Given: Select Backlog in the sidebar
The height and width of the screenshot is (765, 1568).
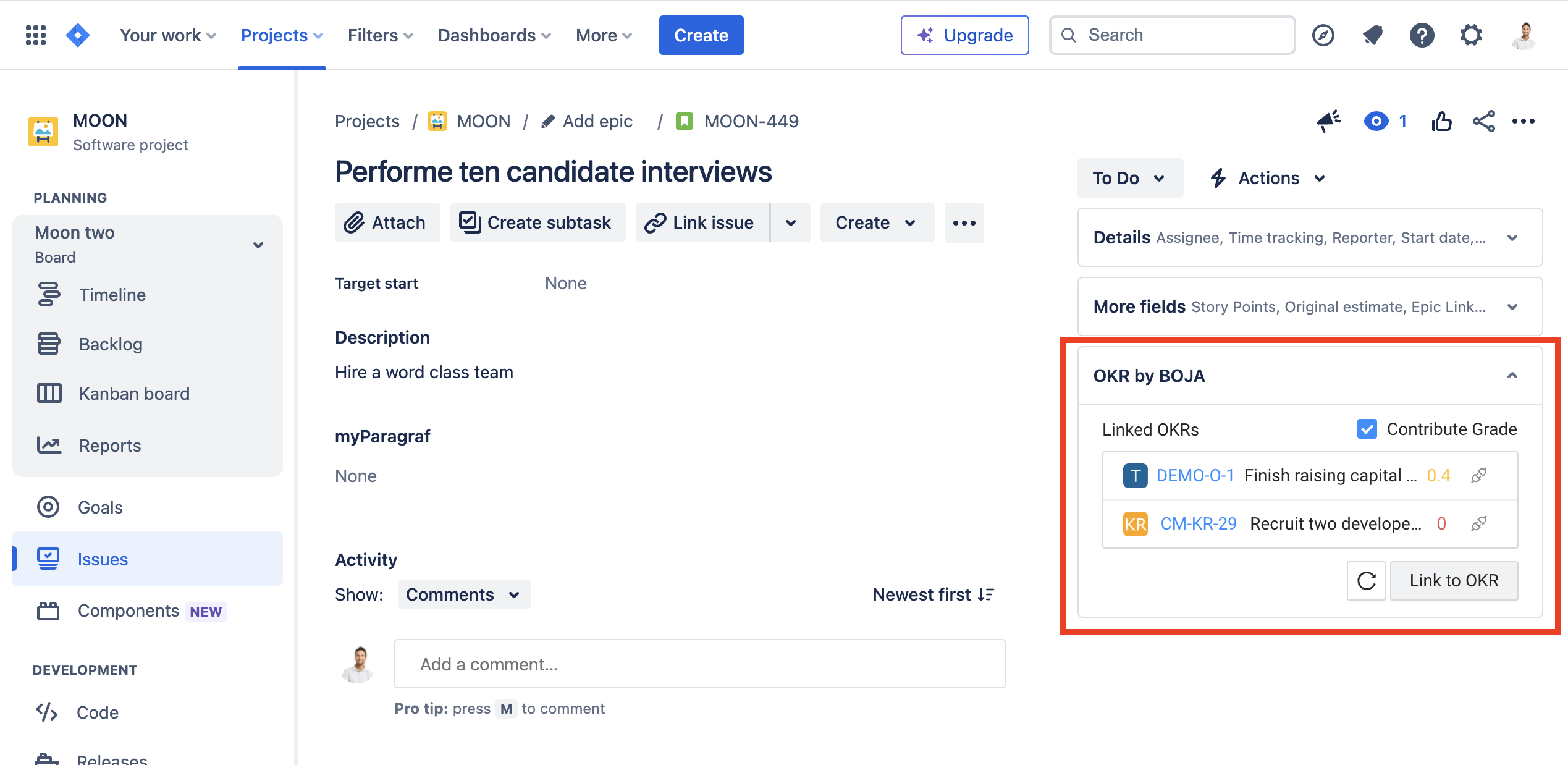Looking at the screenshot, I should pos(111,344).
